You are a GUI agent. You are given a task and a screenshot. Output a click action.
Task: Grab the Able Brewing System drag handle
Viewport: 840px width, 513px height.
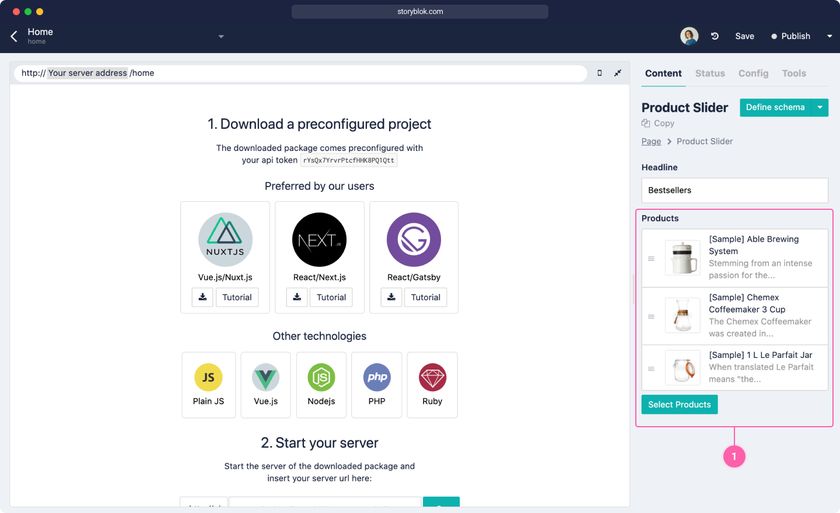pyautogui.click(x=651, y=259)
